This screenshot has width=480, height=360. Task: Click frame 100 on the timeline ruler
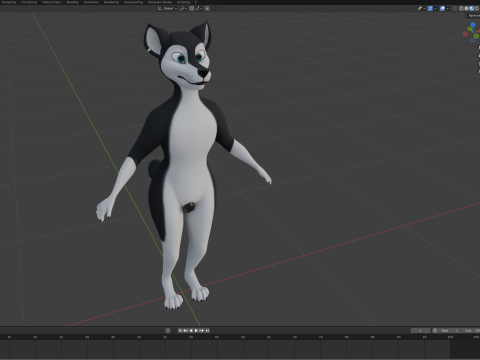(x=450, y=337)
